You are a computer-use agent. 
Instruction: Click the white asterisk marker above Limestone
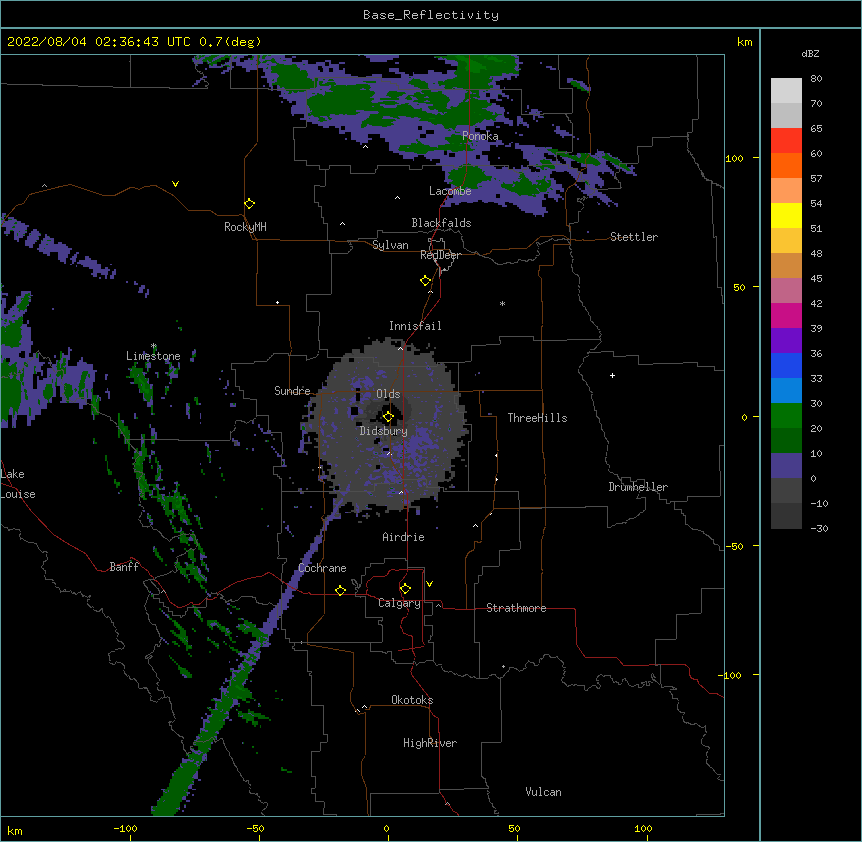pos(153,346)
